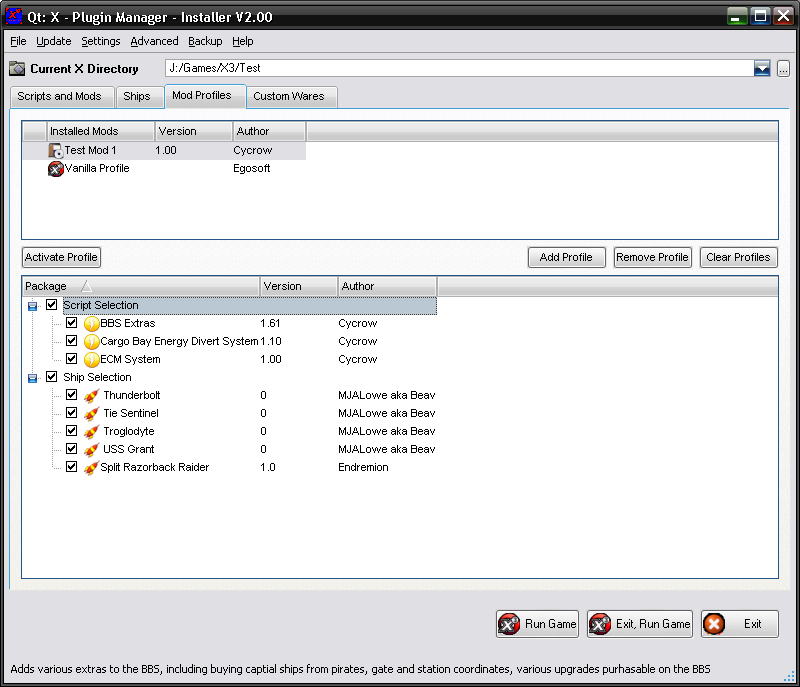800x687 pixels.
Task: Click the Cargo Bay Energy Divert System icon
Action: point(91,341)
